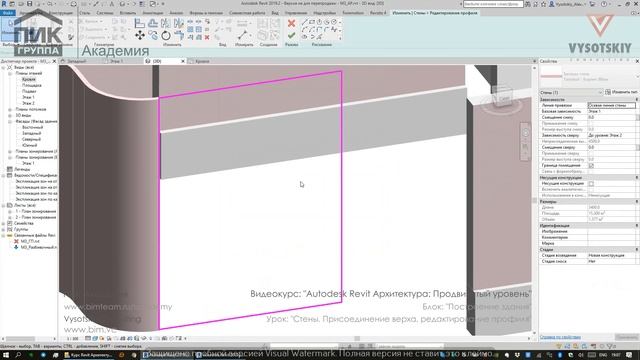
Task: Select the Trim/Extend to Corner tool
Action: click(x=178, y=36)
